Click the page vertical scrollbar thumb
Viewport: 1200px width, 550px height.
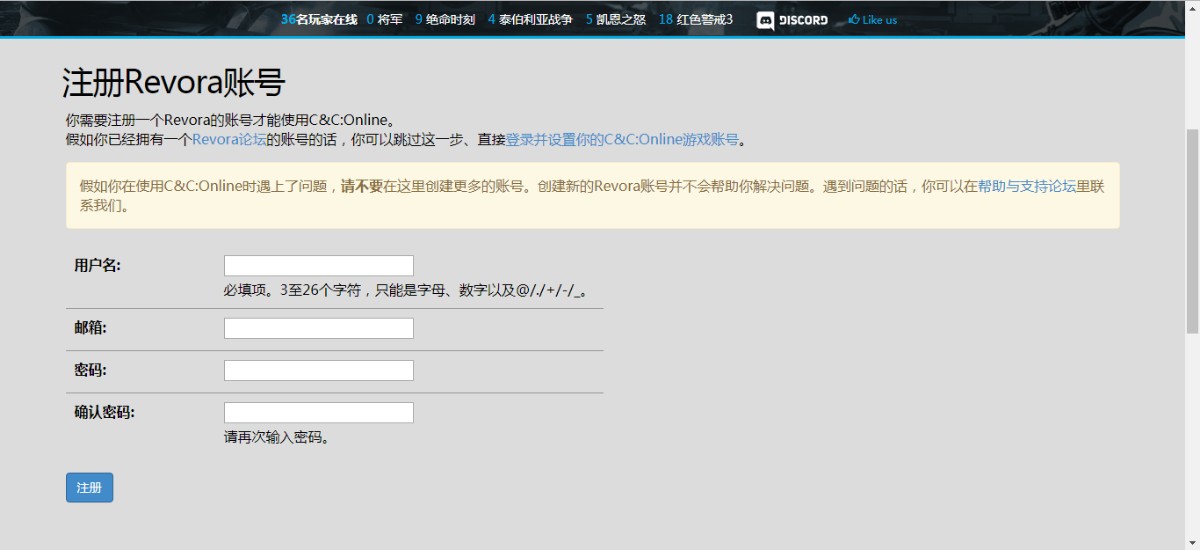[1192, 233]
